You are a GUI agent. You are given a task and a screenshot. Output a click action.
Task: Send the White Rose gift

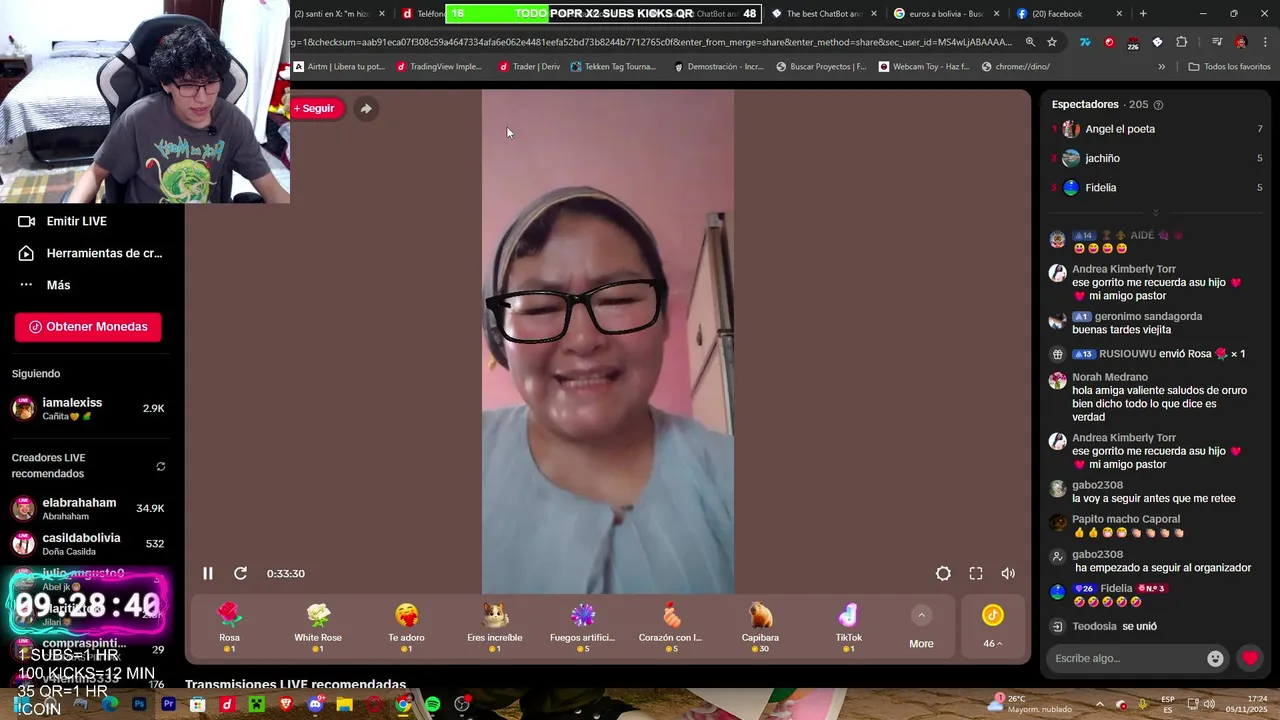click(318, 628)
